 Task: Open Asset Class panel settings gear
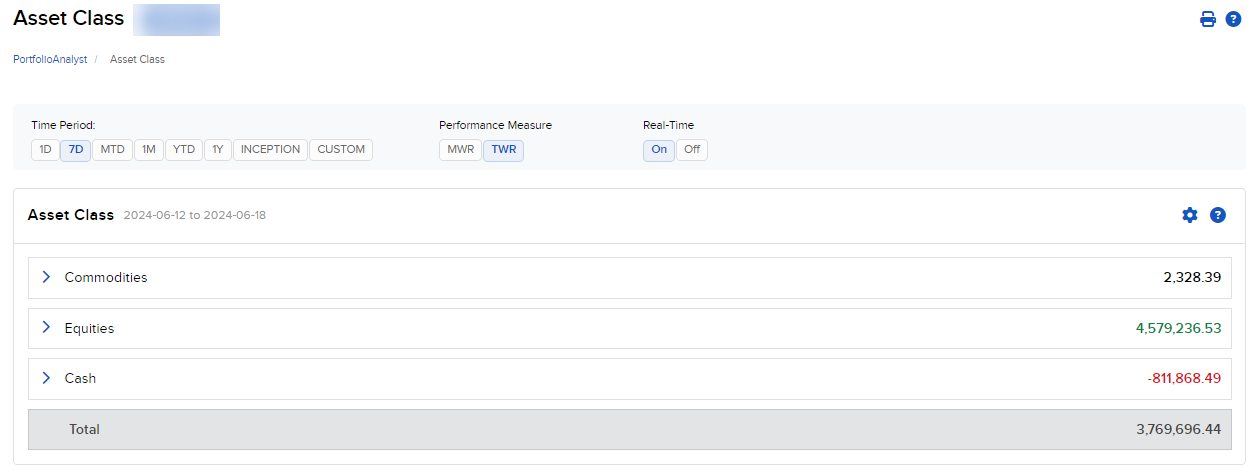pyautogui.click(x=1189, y=215)
